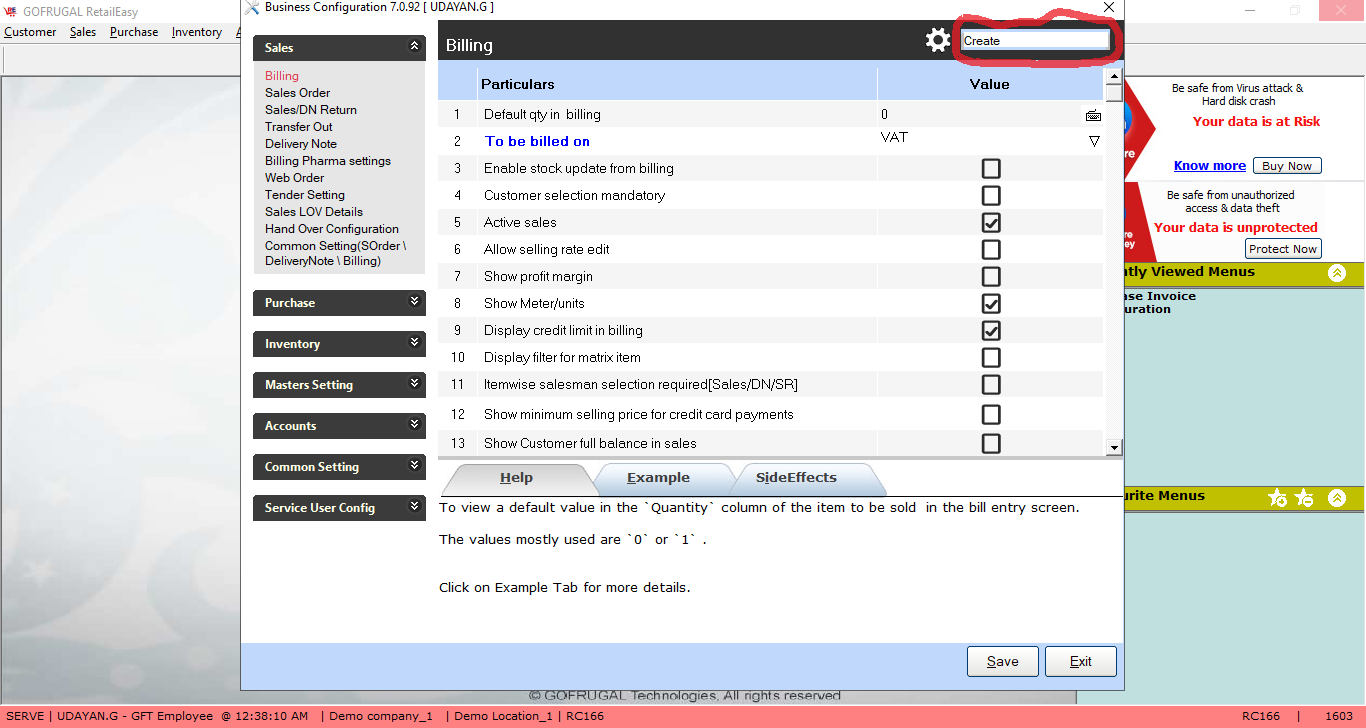Screen dimensions: 1366x728
Task: Tick Customer selection mandatory checkbox
Action: [991, 195]
